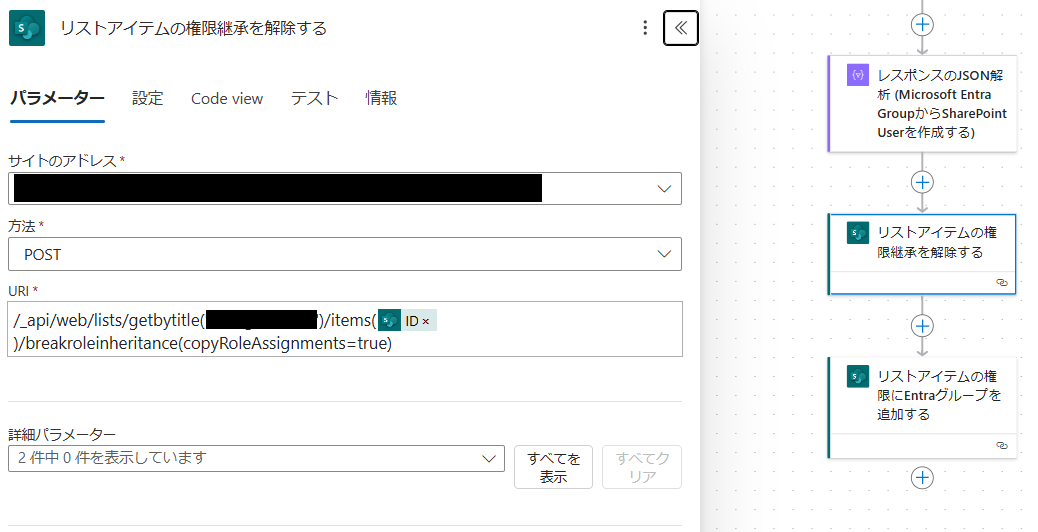Add step below Entraグループを追加する card
Viewport: 1038px width, 532px height.
tap(922, 477)
